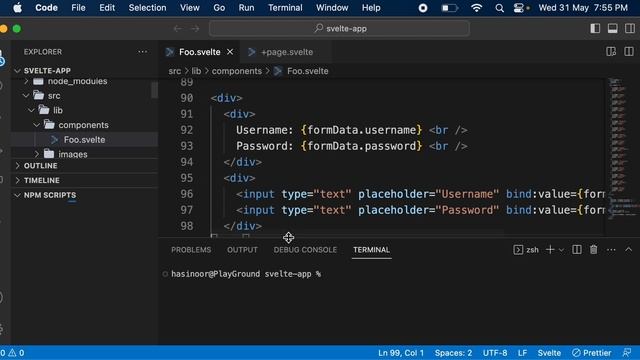Switch to the Foo.svelte editor tab
The width and height of the screenshot is (640, 360).
point(199,52)
